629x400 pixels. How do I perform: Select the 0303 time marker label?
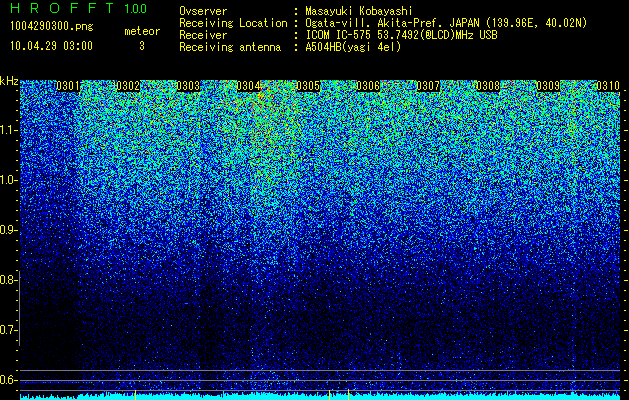click(188, 86)
